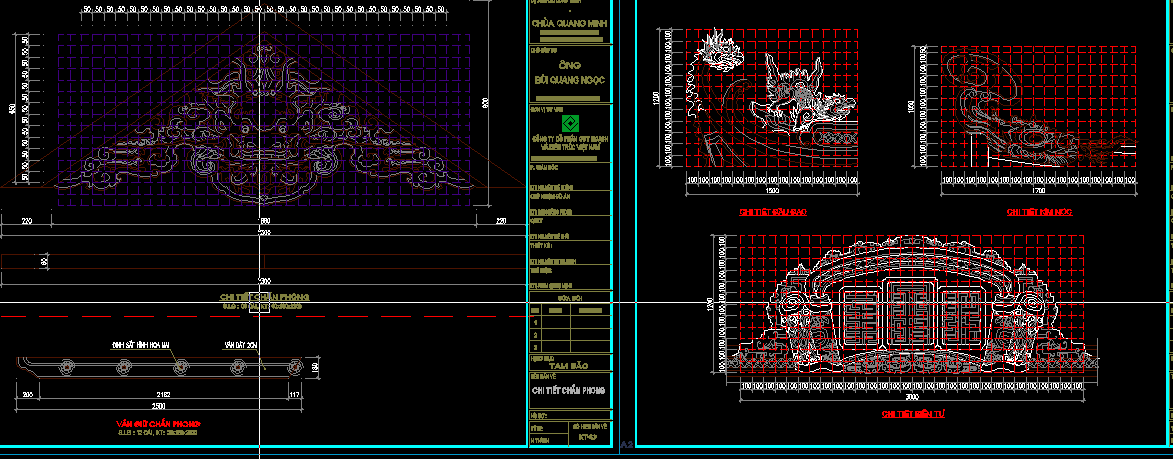Select the red "CHI TIẾT ĐẦU ĐAO" caption
This screenshot has width=1173, height=459.
(x=773, y=212)
